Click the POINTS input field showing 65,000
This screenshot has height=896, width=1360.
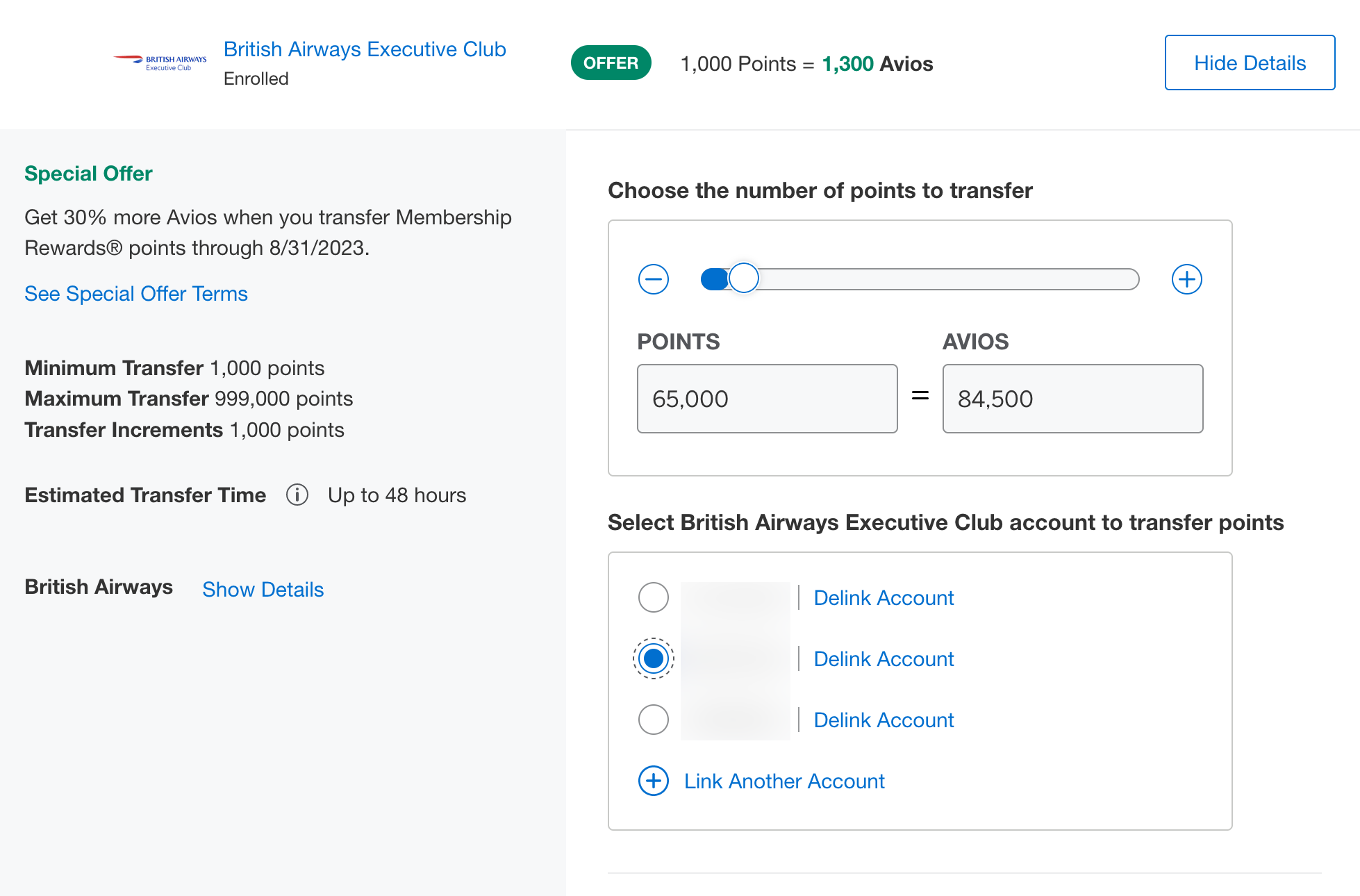[767, 399]
